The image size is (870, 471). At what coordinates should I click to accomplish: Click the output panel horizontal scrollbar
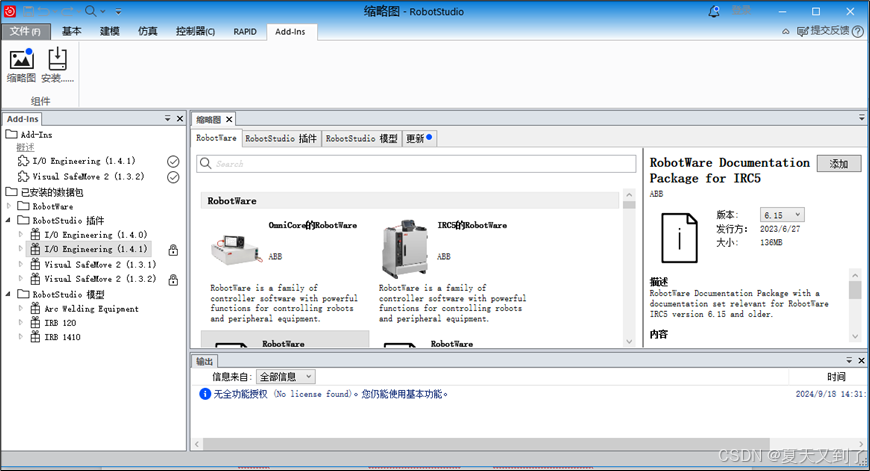(x=487, y=444)
